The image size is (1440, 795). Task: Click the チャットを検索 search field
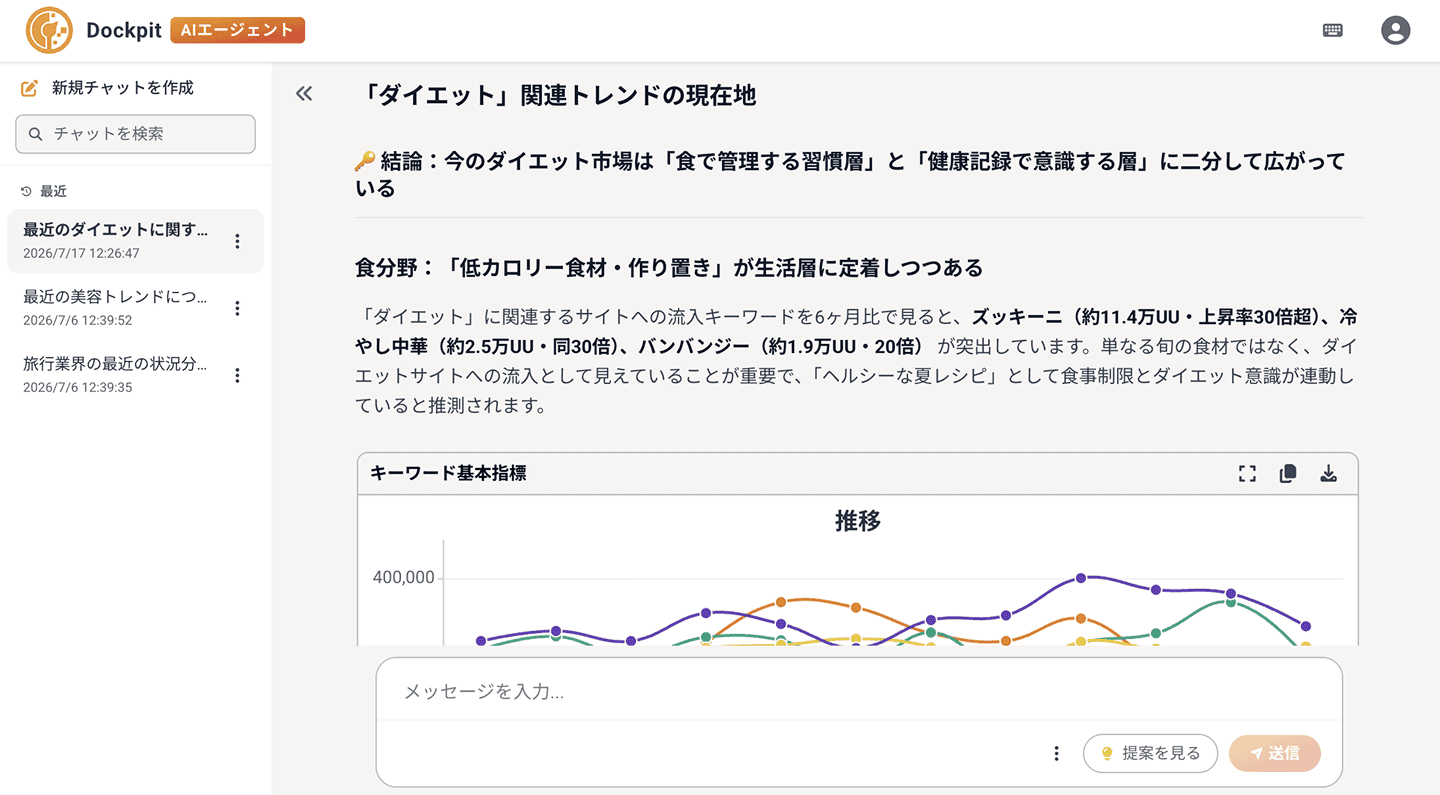point(136,134)
